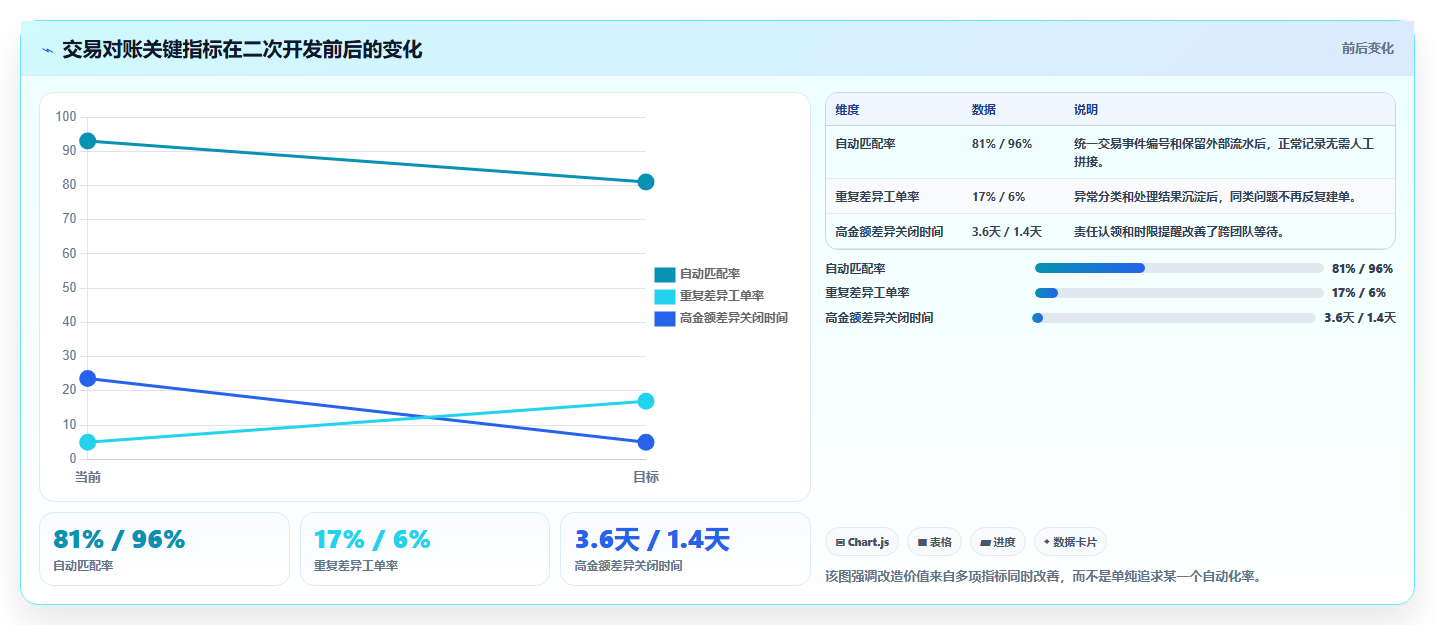The width and height of the screenshot is (1435, 625).
Task: Toggle 自动匹配率 series in chart legend
Action: [697, 274]
